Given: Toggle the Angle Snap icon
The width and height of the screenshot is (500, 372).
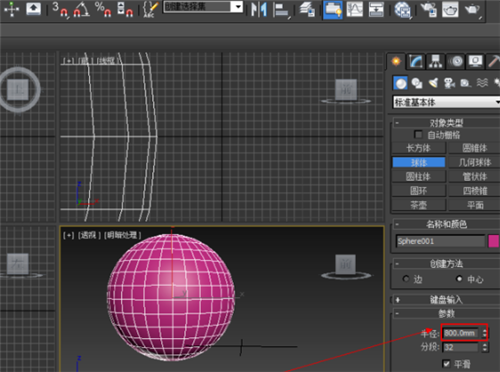Looking at the screenshot, I should point(81,9).
